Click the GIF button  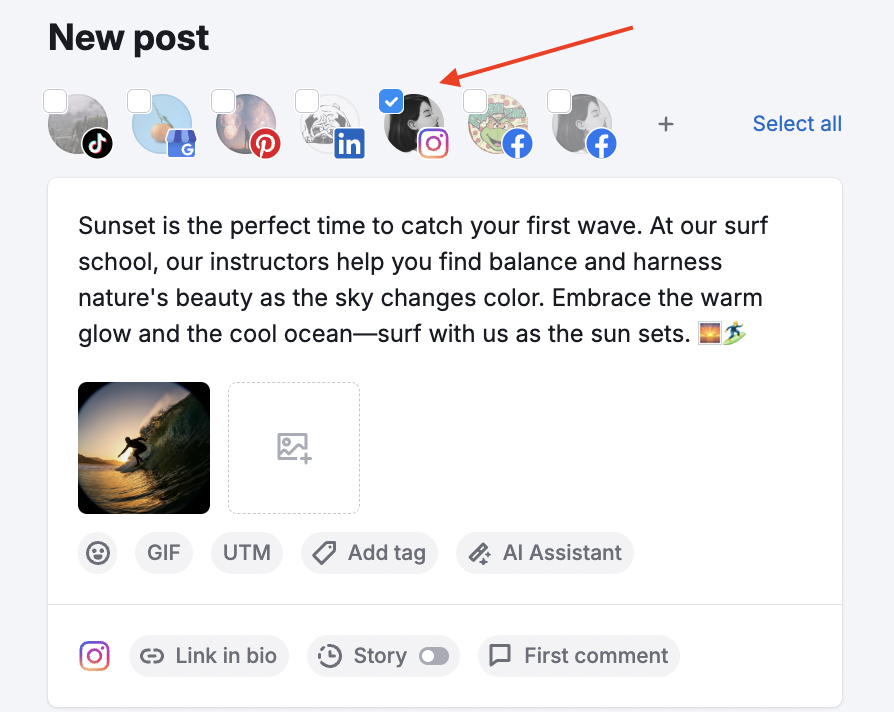(x=163, y=552)
